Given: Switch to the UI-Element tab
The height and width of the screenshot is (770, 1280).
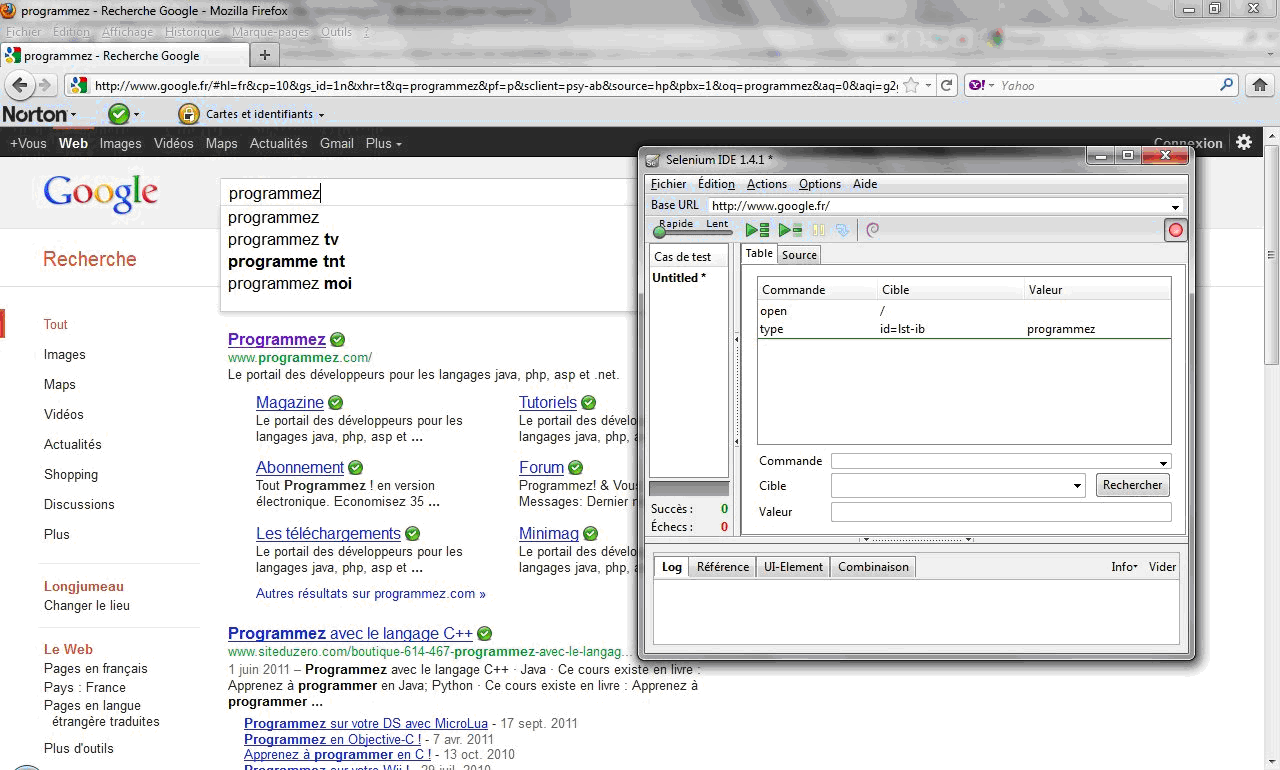Looking at the screenshot, I should 793,567.
